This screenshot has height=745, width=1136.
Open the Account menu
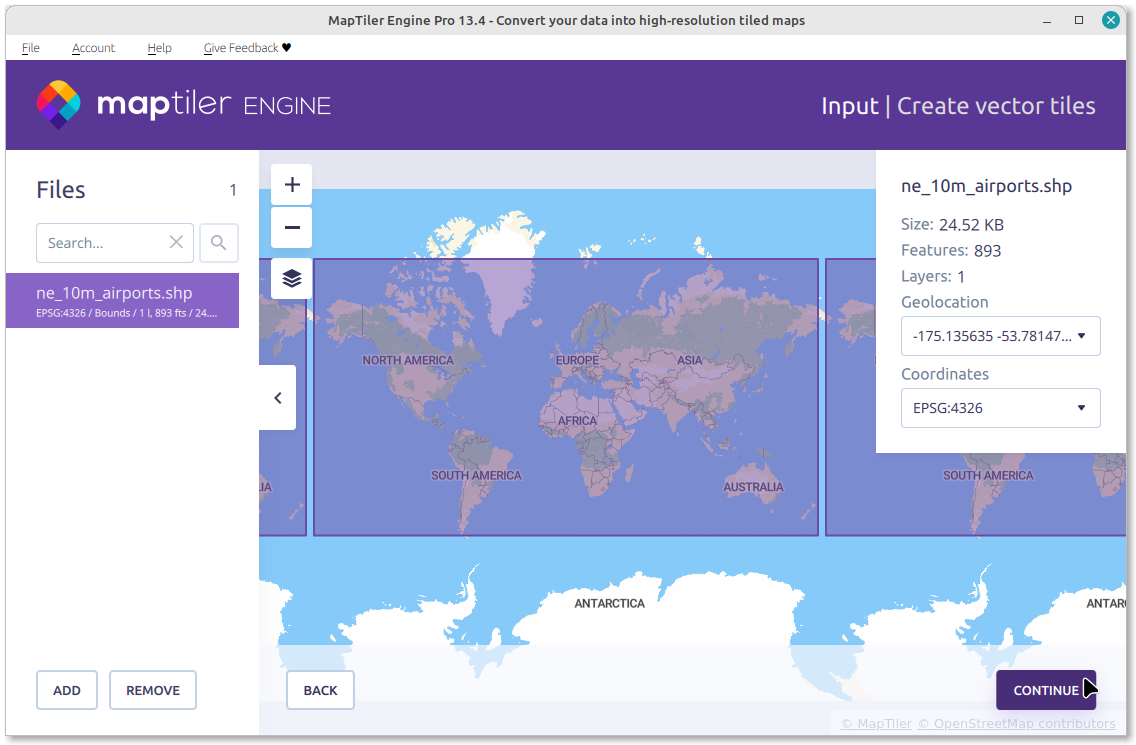click(93, 48)
